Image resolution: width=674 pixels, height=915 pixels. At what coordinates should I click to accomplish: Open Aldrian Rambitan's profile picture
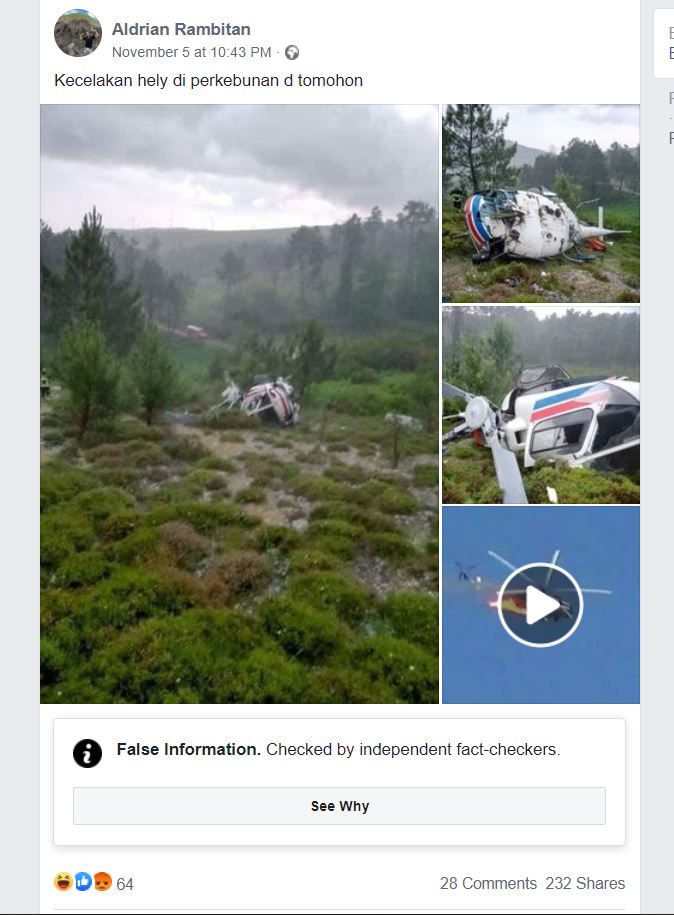click(x=78, y=33)
